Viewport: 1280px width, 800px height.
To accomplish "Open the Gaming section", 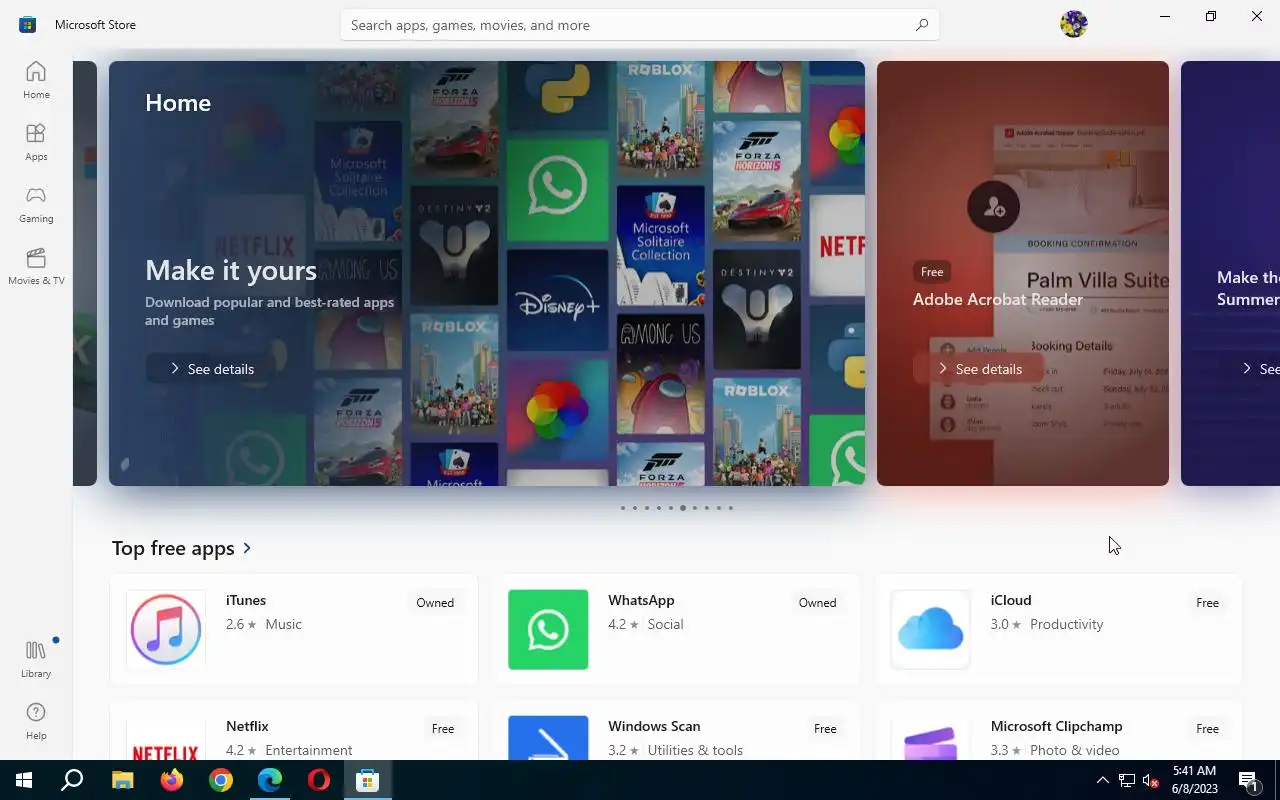I will click(x=36, y=204).
